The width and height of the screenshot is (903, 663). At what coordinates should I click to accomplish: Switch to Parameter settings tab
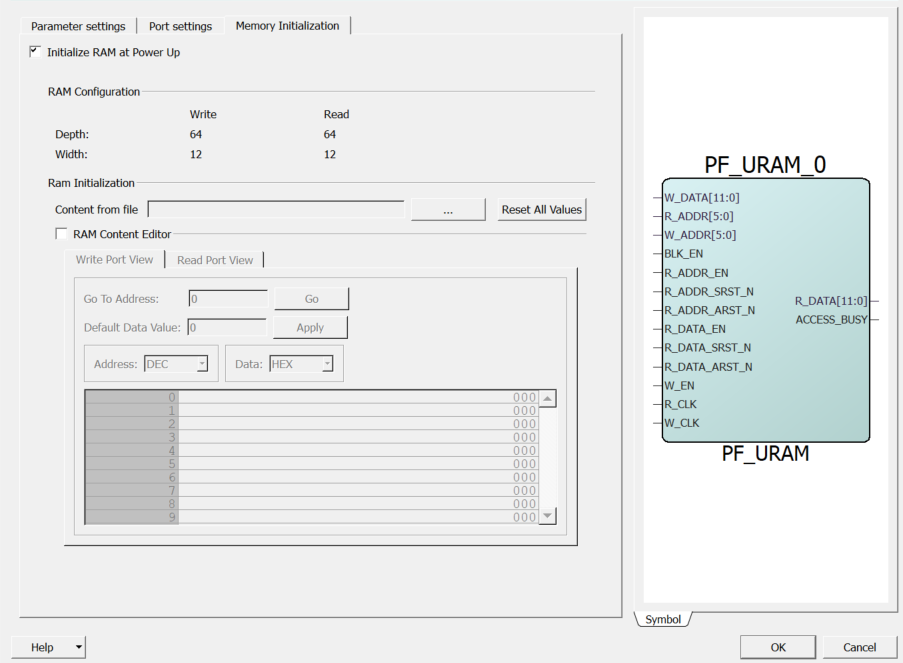click(78, 26)
